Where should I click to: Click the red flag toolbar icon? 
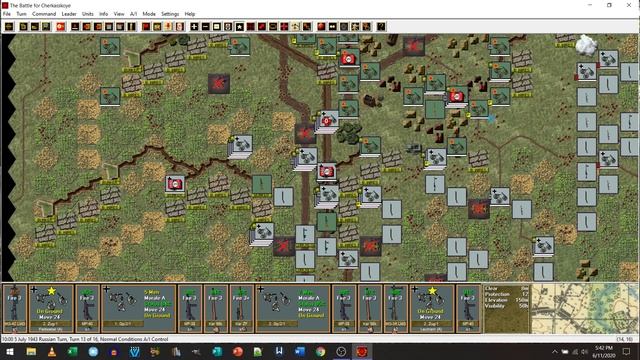[x=146, y=27]
